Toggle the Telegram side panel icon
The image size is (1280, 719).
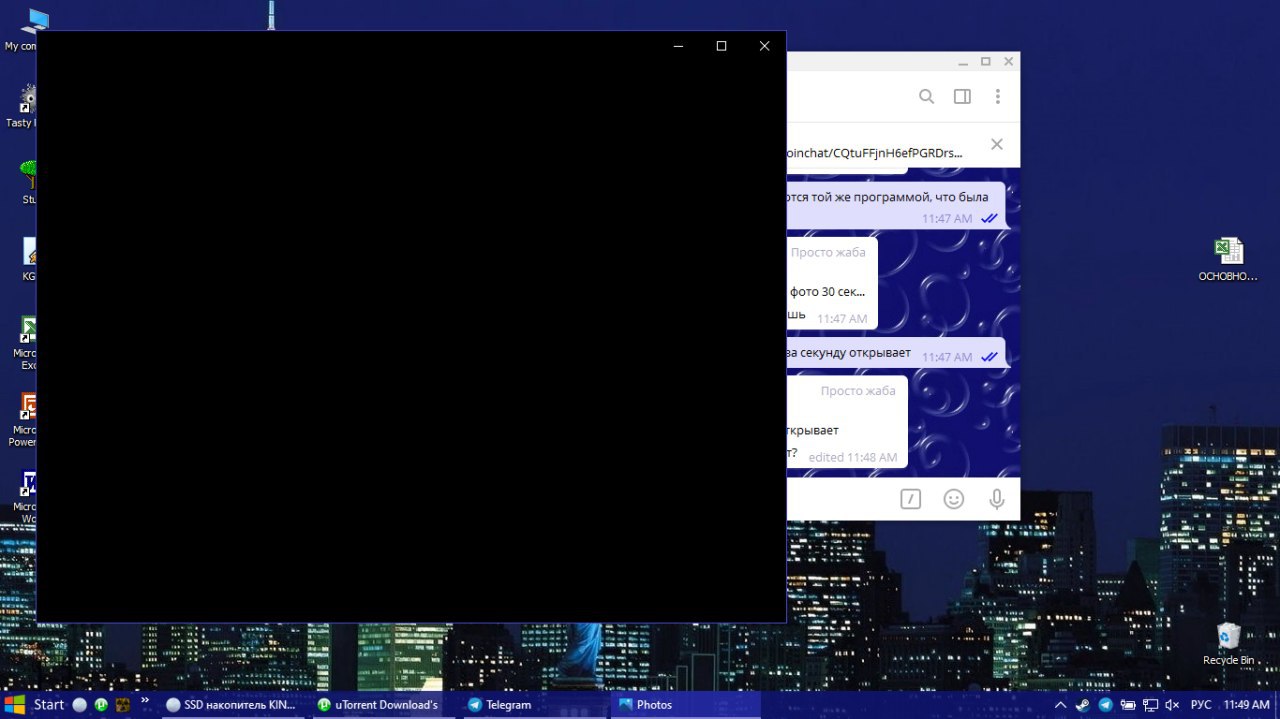click(962, 97)
